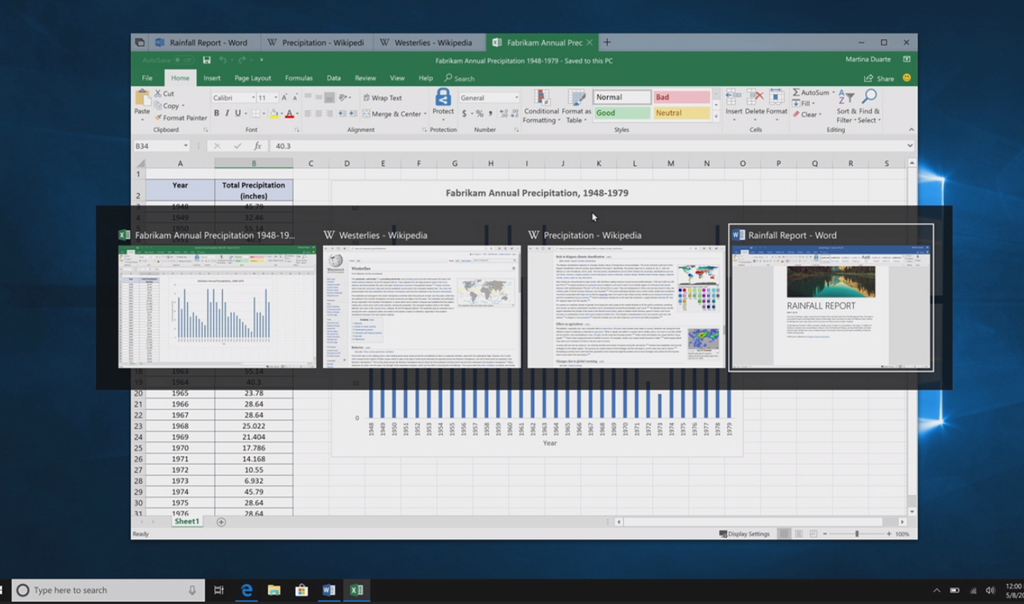Viewport: 1024px width, 604px height.
Task: Expand the Name Box dropdown showing B34
Action: [x=186, y=146]
